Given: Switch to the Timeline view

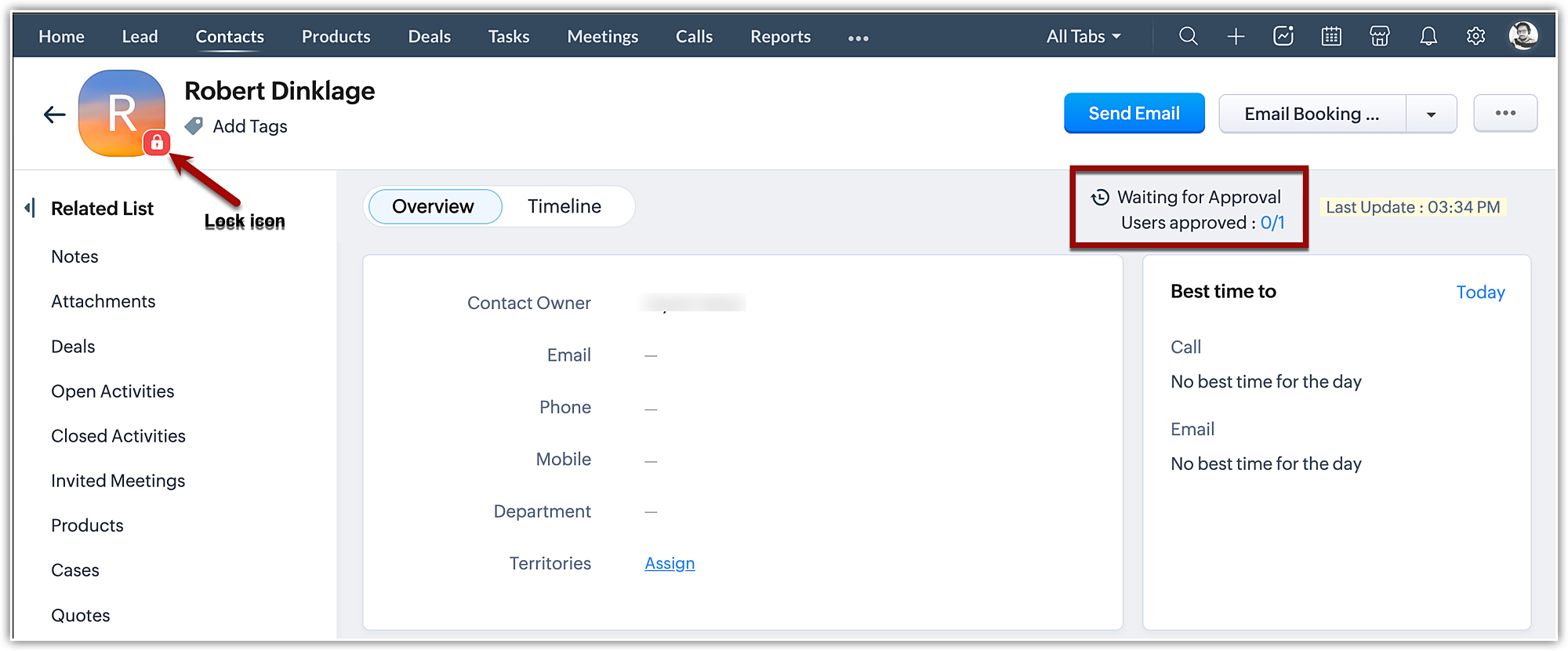Looking at the screenshot, I should tap(564, 206).
